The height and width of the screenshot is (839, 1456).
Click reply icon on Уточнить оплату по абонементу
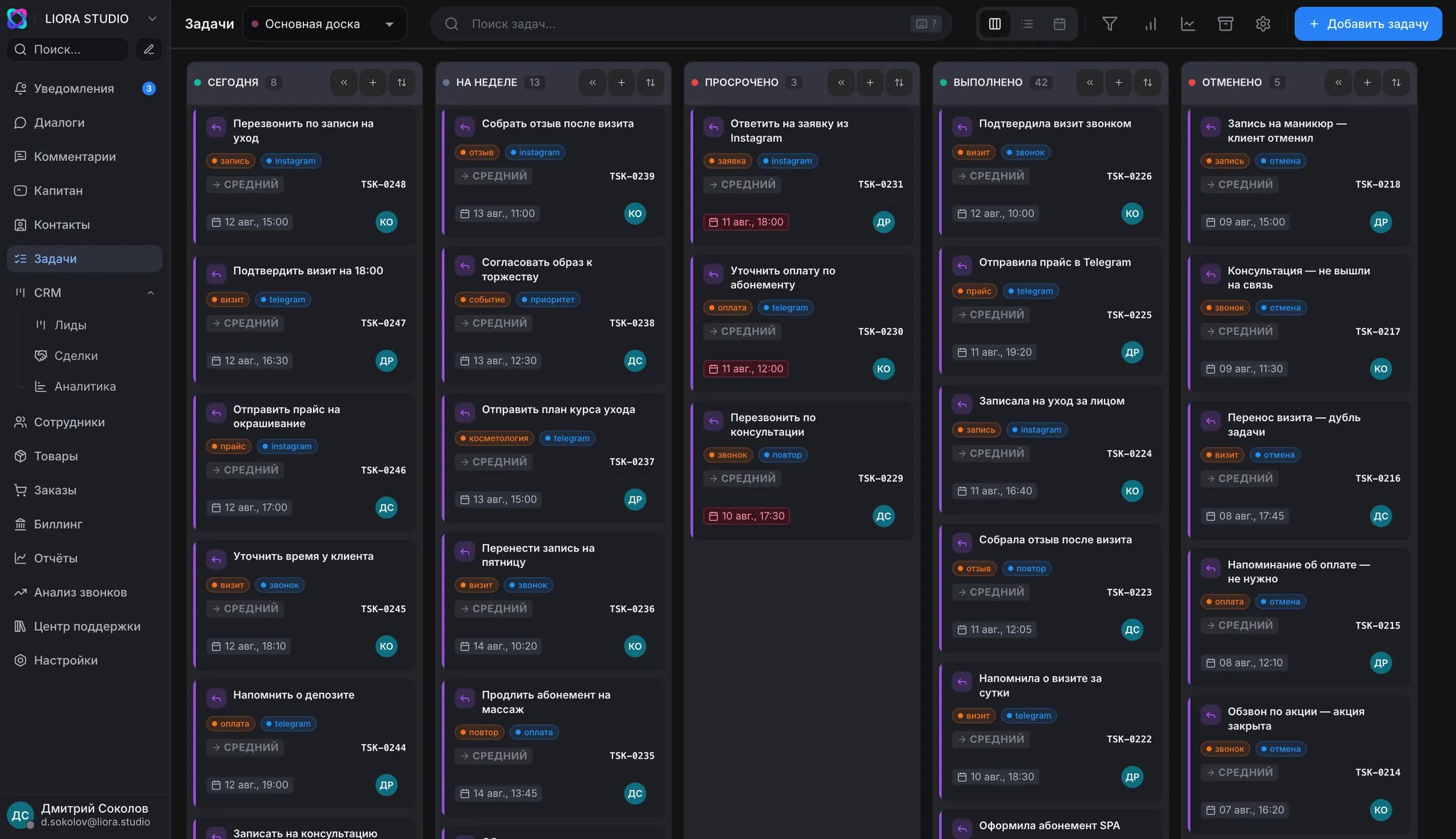[713, 274]
